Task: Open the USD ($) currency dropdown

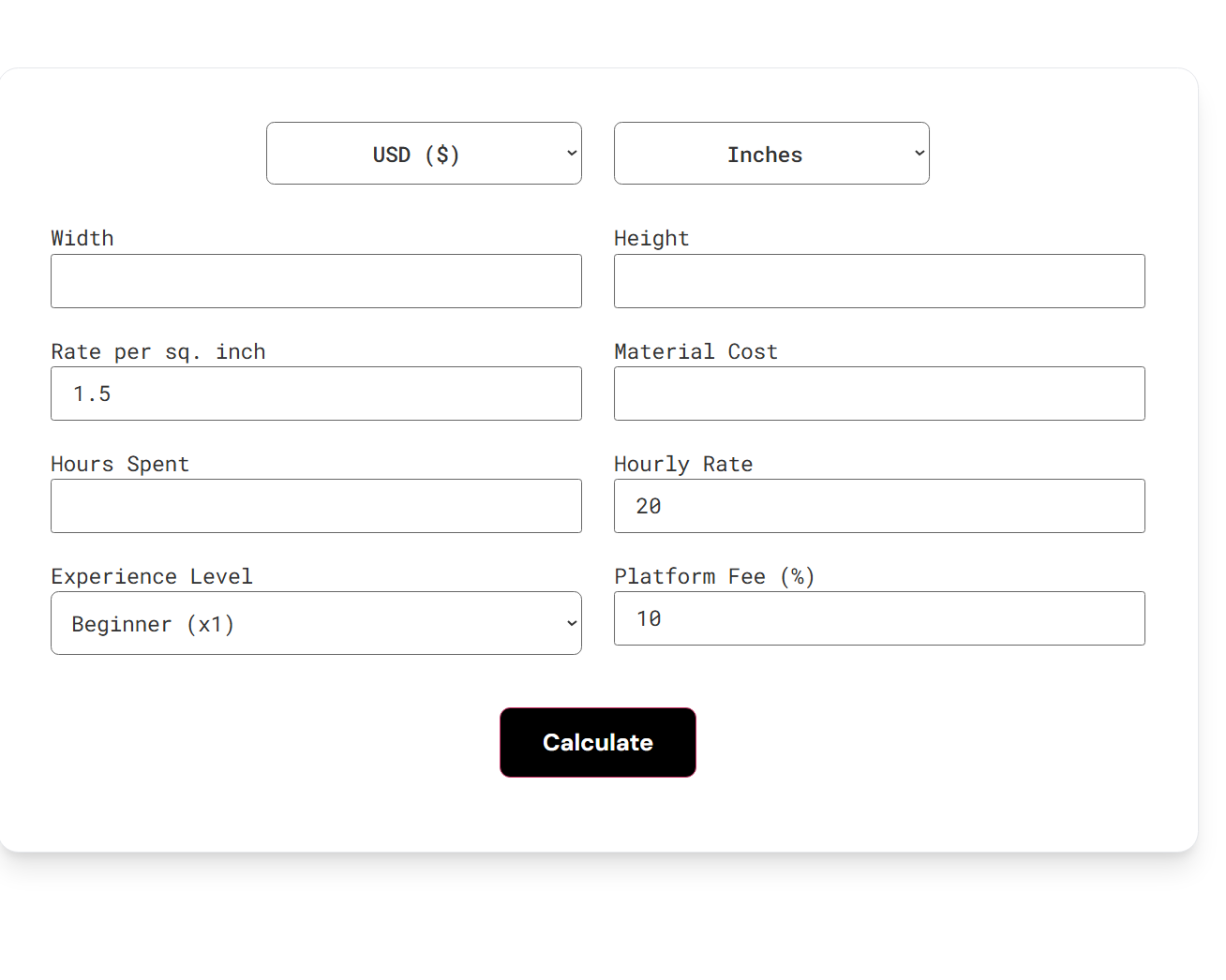Action: 424,154
